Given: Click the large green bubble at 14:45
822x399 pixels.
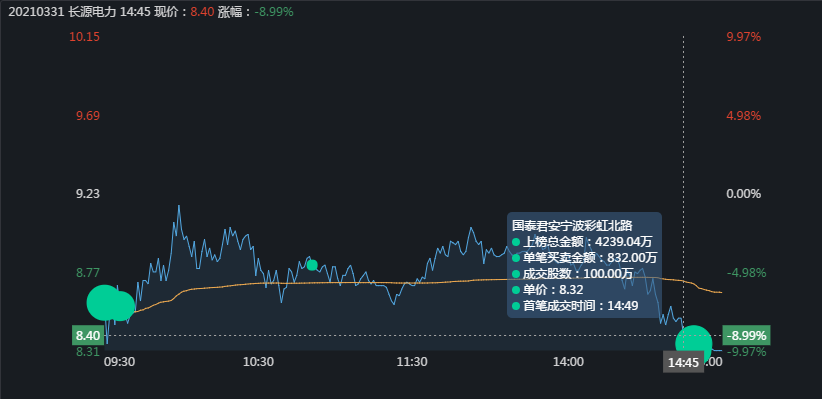Looking at the screenshot, I should click(x=694, y=343).
